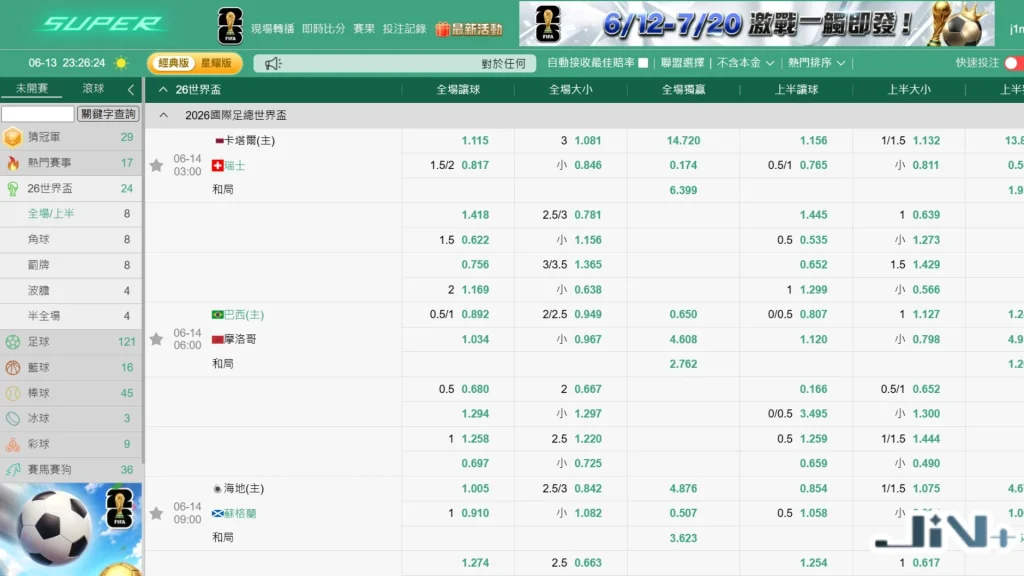Viewport: 1024px width, 576px height.
Task: Click draw odds 3.623
Action: 683,538
